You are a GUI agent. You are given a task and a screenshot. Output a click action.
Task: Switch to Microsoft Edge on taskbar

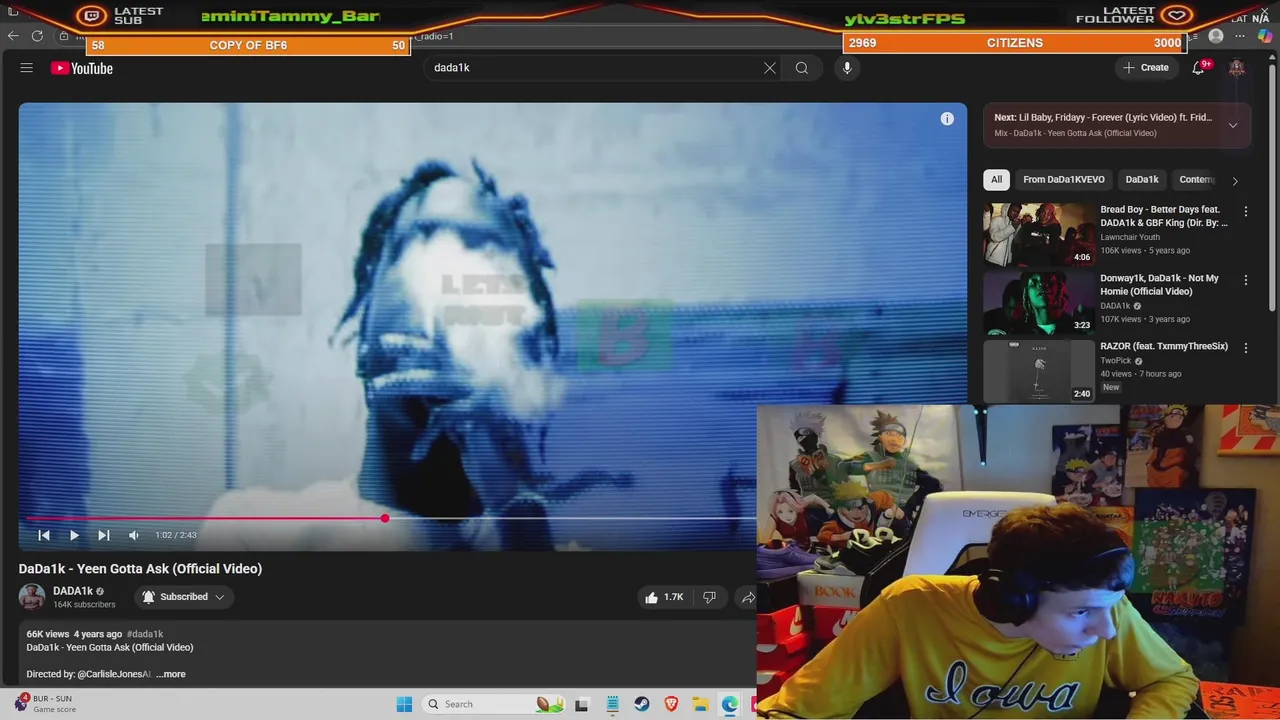tap(730, 704)
